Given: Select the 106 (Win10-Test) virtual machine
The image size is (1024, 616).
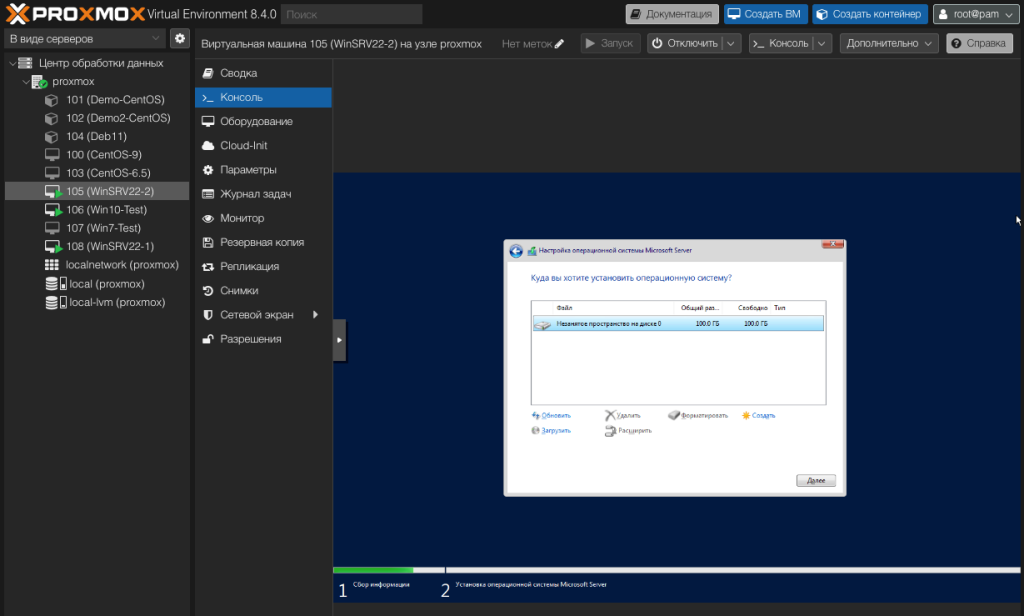Looking at the screenshot, I should pyautogui.click(x=106, y=210).
